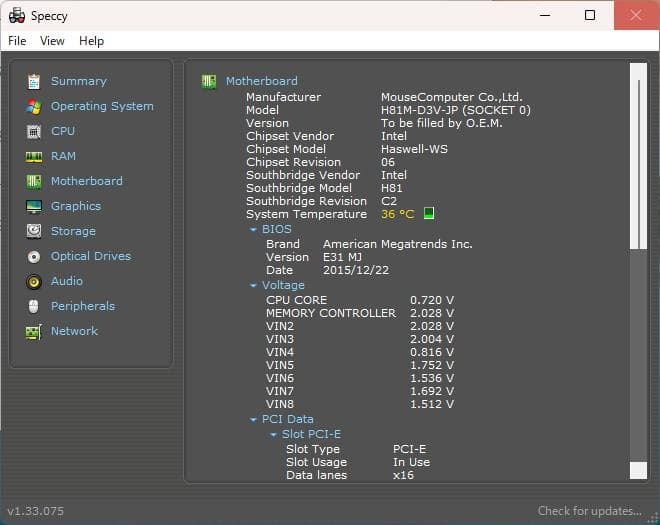
Task: Open the Graphics section
Action: pos(76,206)
